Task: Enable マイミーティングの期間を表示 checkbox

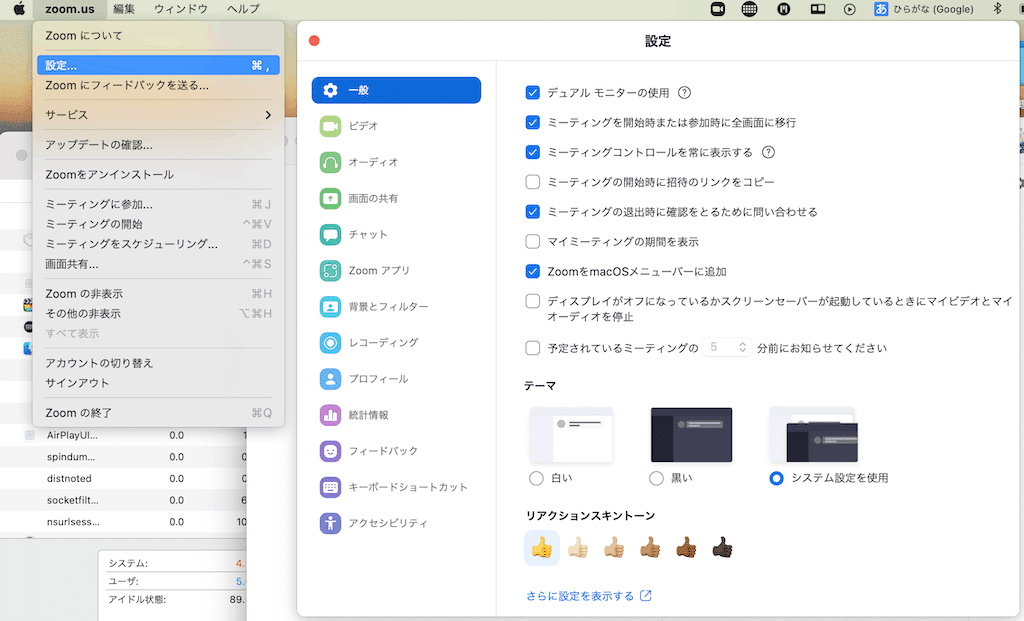Action: (x=533, y=242)
